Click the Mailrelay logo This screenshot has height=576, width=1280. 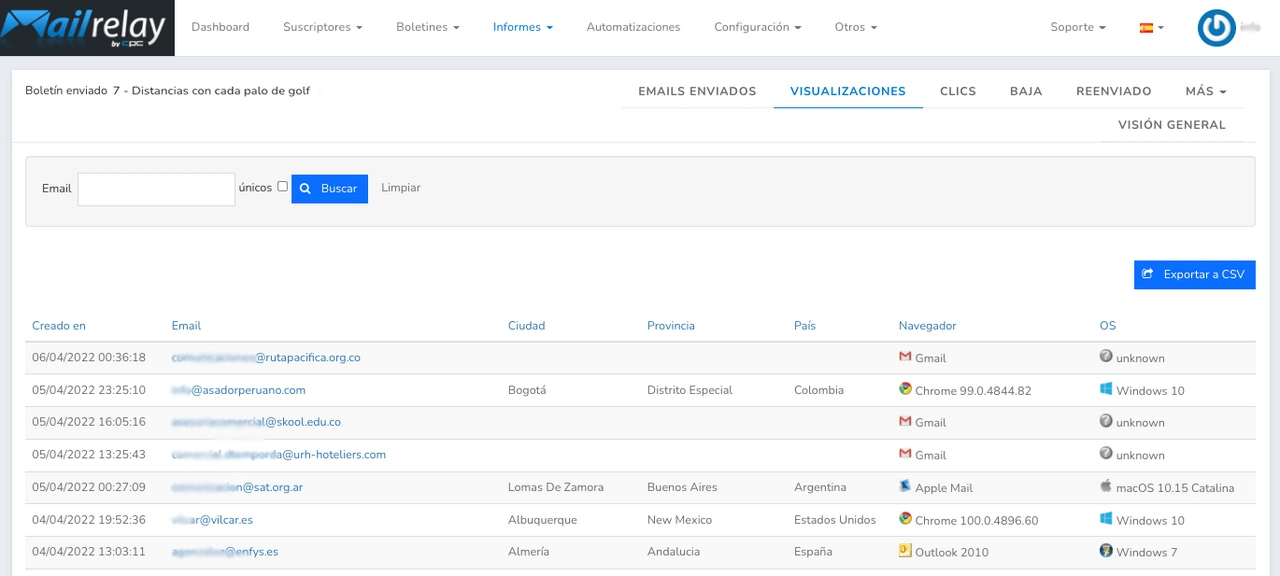point(87,28)
